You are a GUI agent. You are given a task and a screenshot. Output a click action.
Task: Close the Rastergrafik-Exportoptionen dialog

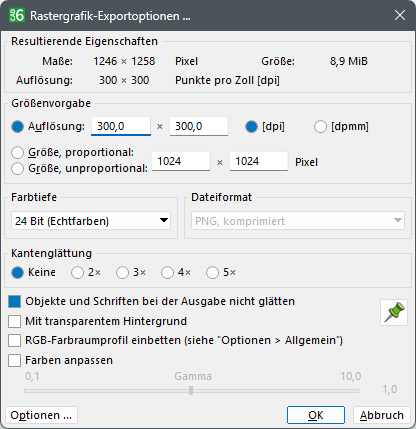coord(400,15)
